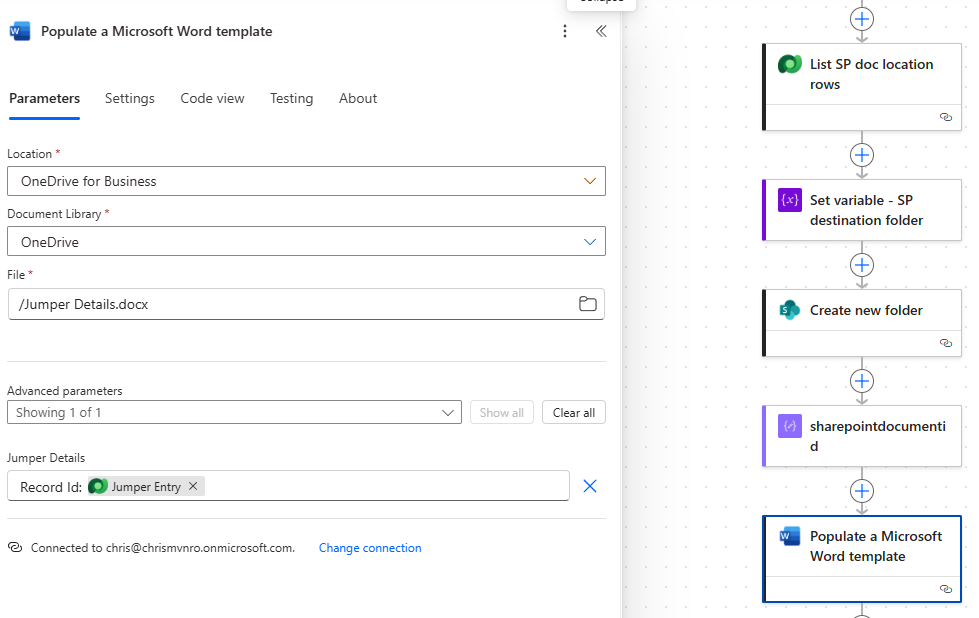Viewport: 979px width, 618px height.
Task: Open the file picker folder icon
Action: (x=588, y=304)
